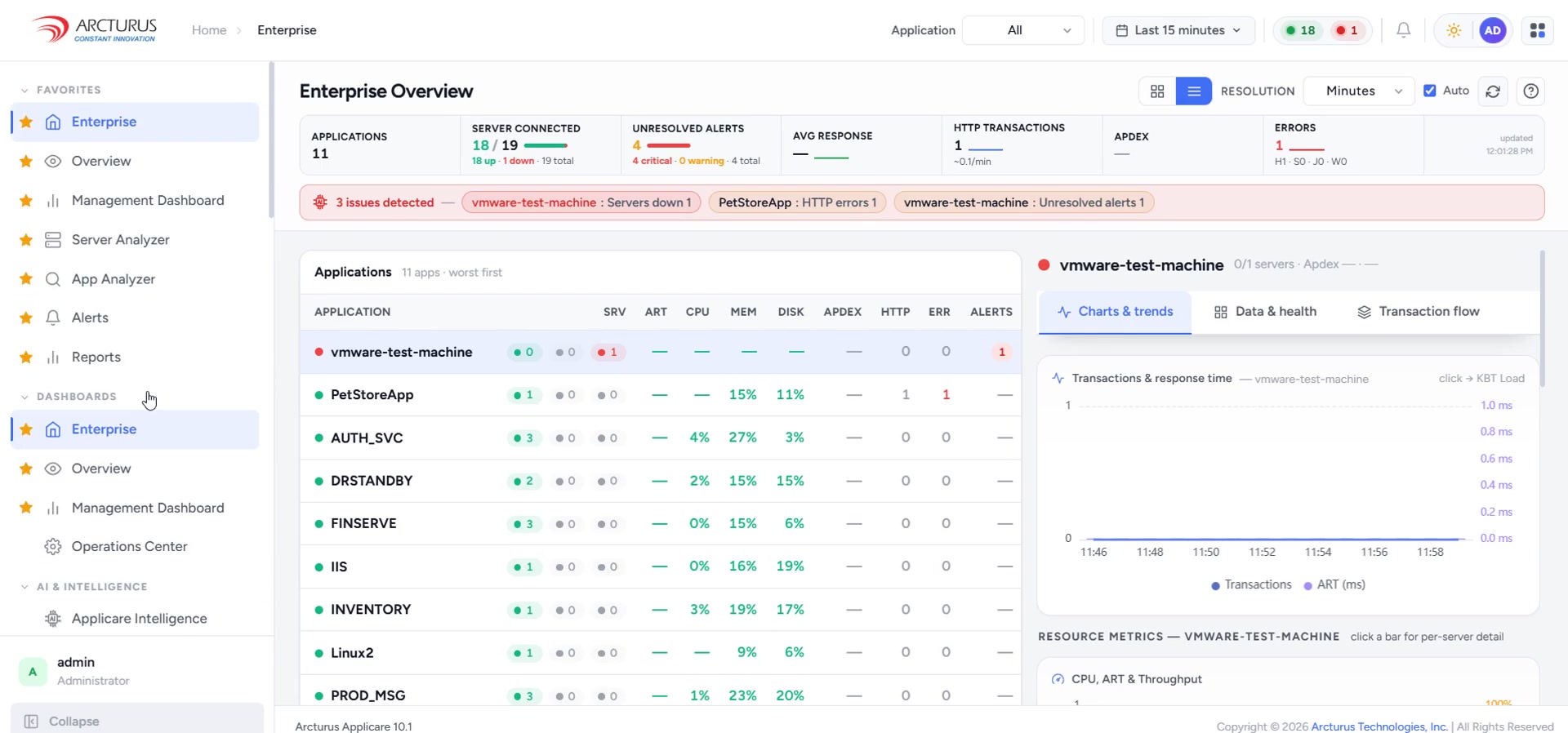1568x733 pixels.
Task: Open the AD user avatar menu
Action: tap(1493, 30)
